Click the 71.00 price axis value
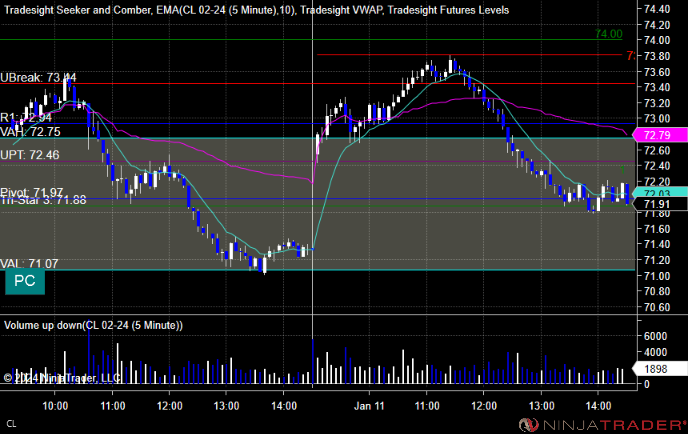688x434 pixels. 657,276
